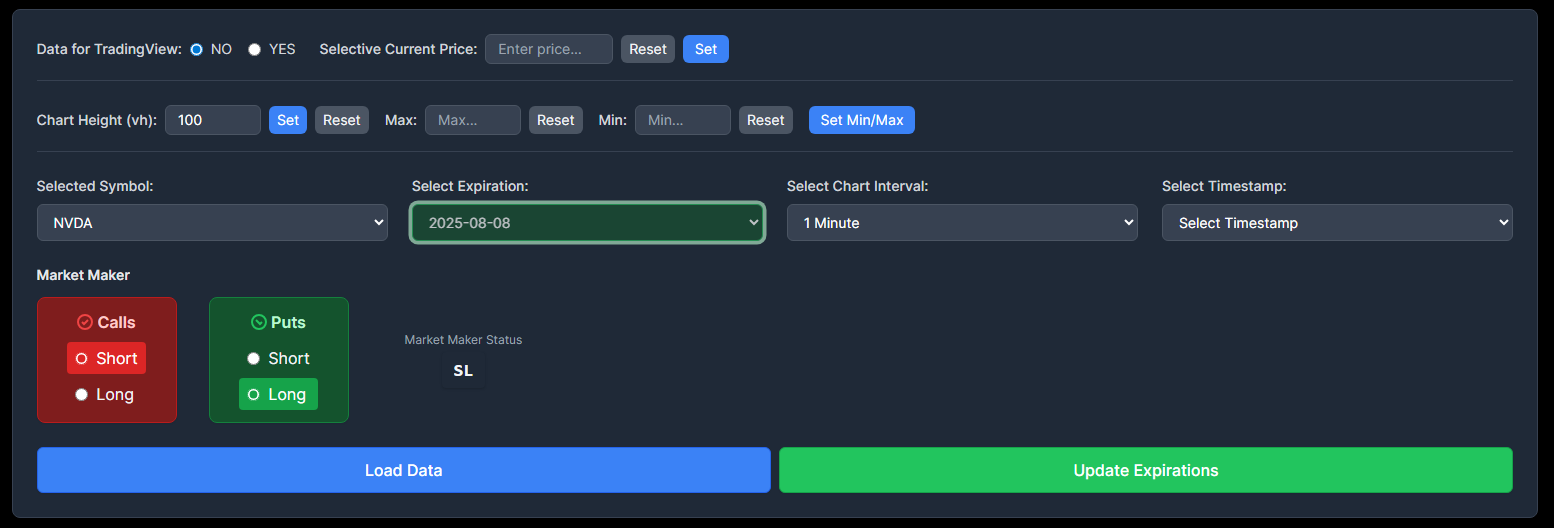Select YES for Data for TradingView

tap(255, 49)
